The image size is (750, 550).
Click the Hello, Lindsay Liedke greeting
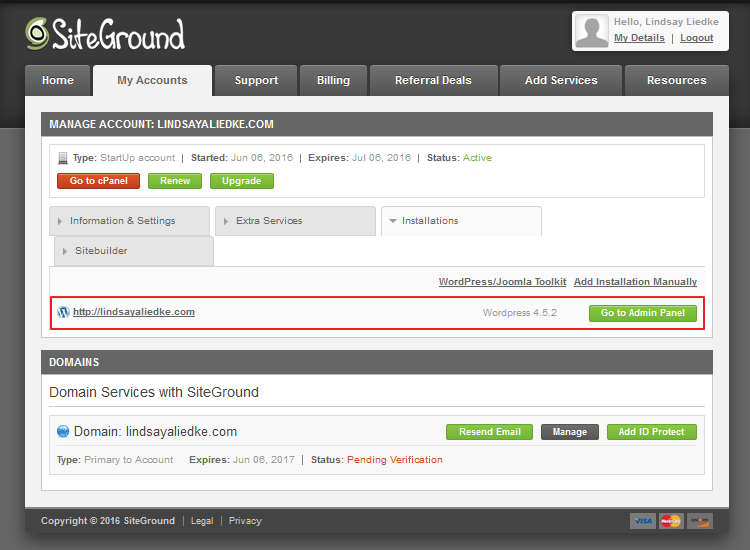click(x=666, y=22)
